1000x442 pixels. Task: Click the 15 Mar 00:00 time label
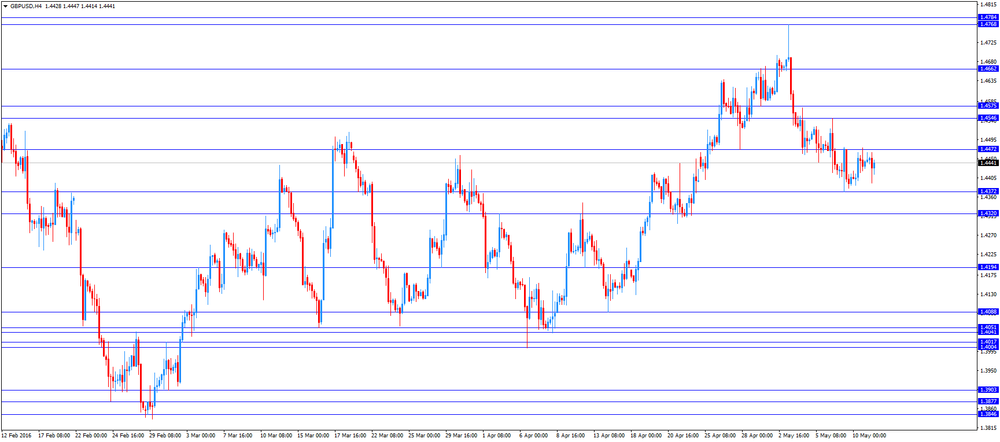[x=314, y=437]
